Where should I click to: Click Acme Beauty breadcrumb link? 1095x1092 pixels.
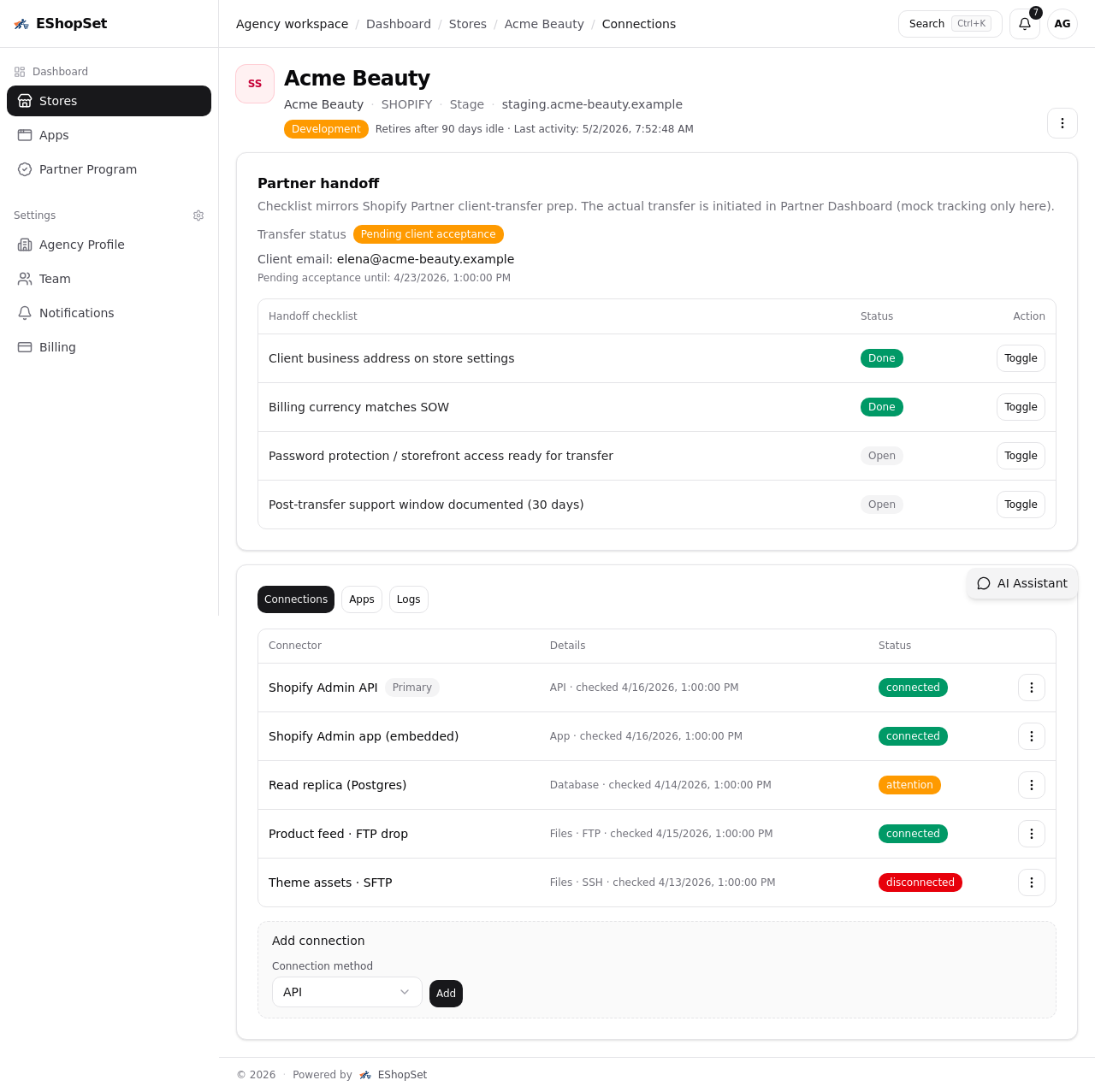pos(544,24)
